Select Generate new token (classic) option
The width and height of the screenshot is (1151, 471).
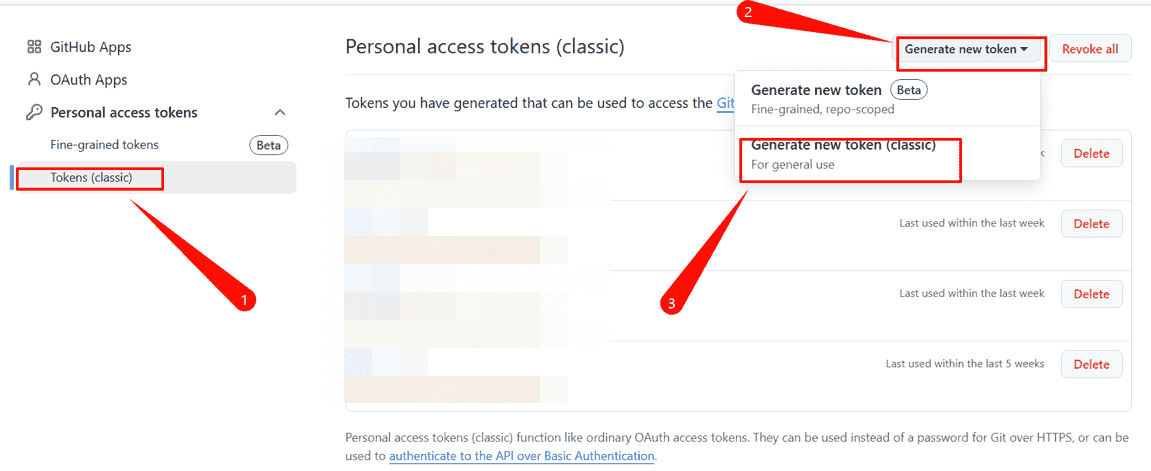(x=851, y=155)
